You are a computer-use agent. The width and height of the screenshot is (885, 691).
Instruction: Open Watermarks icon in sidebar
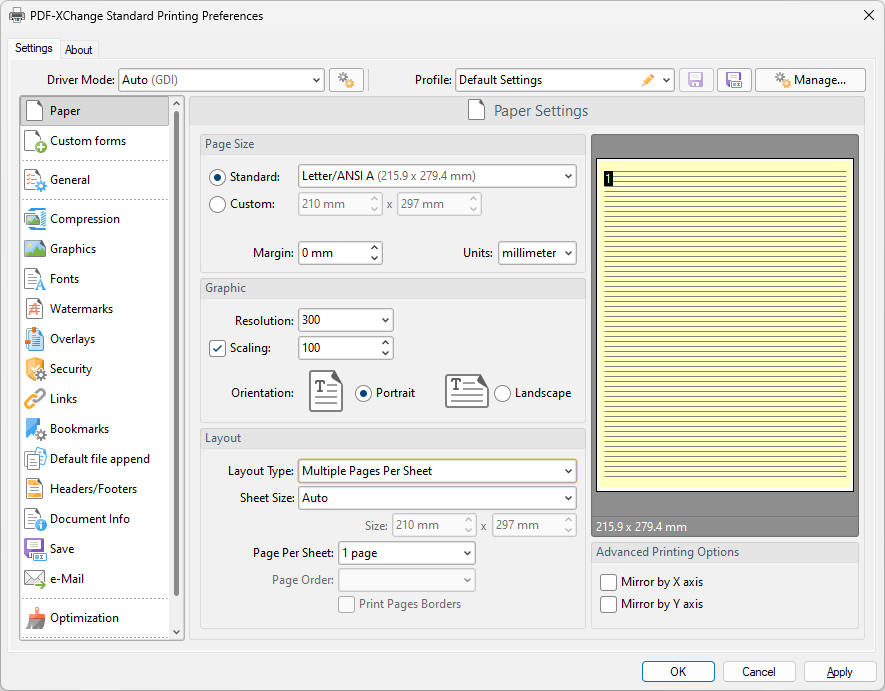pos(34,309)
